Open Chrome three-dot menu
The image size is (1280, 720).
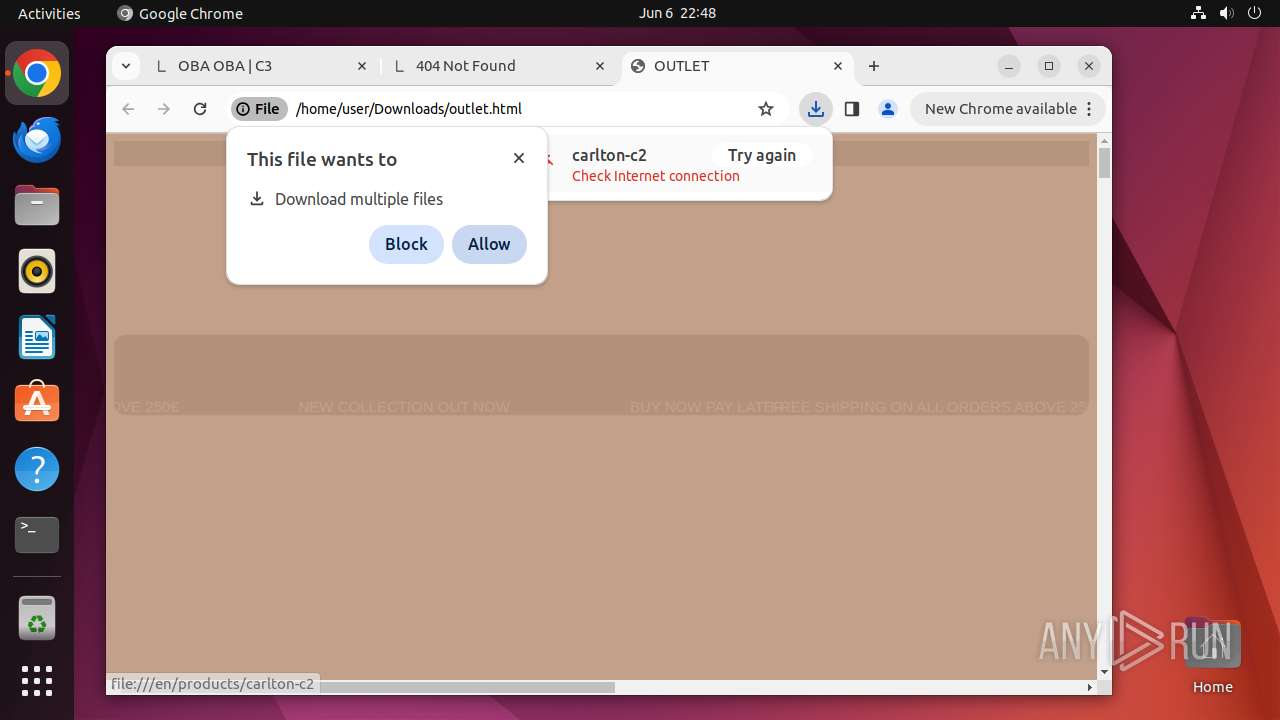click(x=1090, y=109)
